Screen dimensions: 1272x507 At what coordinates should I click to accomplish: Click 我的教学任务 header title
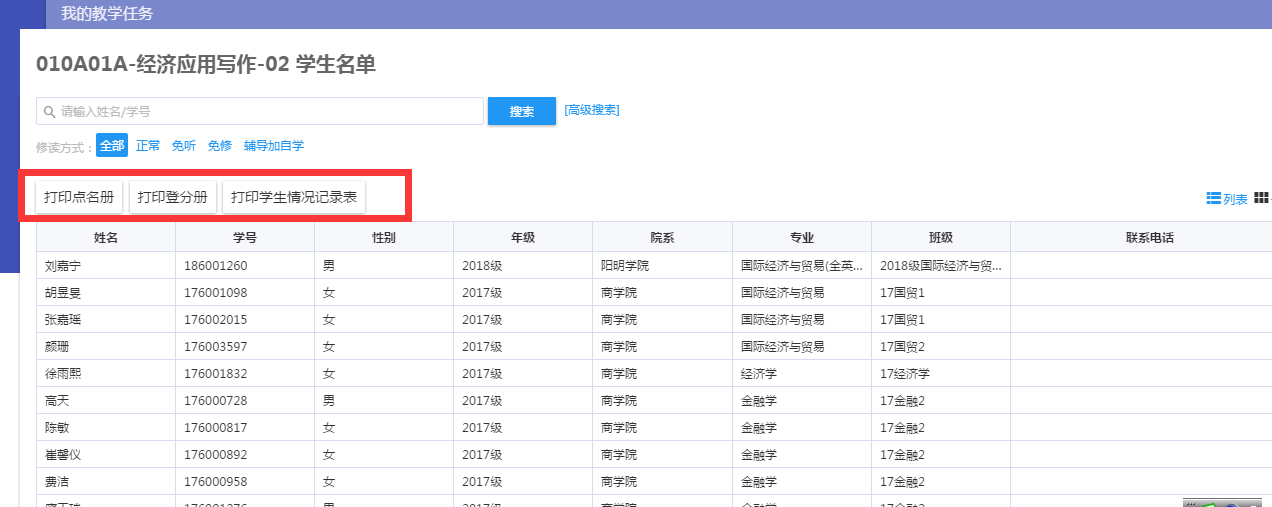tap(107, 14)
